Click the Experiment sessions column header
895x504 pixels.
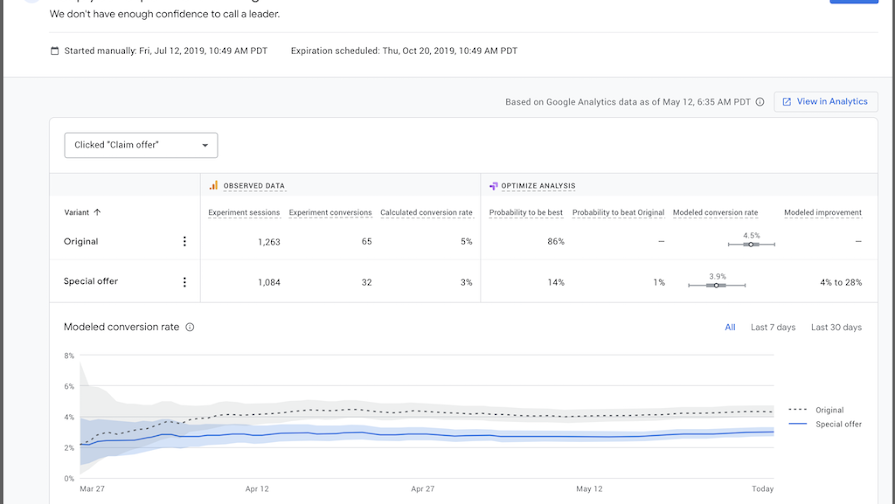pos(244,212)
